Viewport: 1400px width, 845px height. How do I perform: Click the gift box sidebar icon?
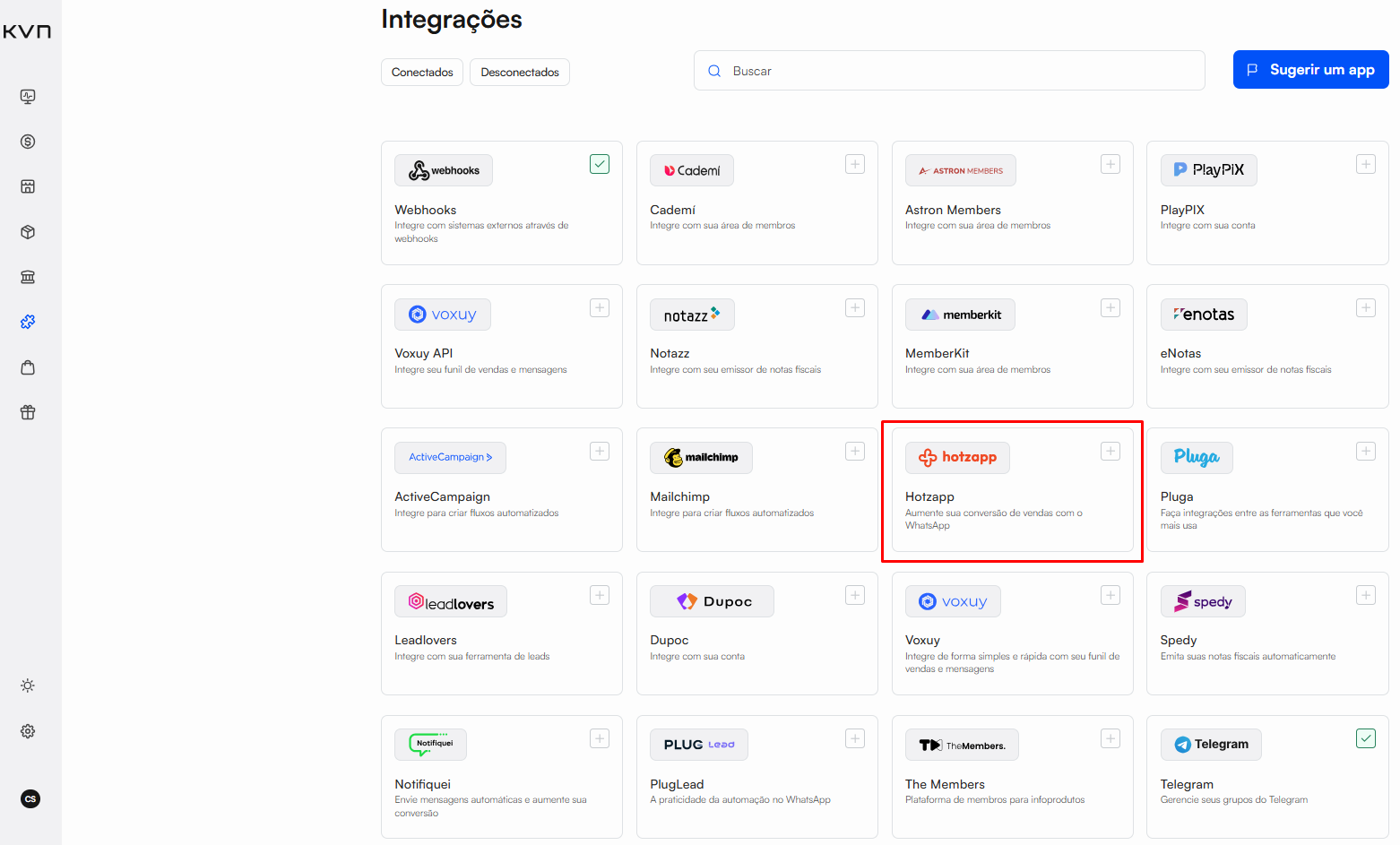click(x=28, y=412)
